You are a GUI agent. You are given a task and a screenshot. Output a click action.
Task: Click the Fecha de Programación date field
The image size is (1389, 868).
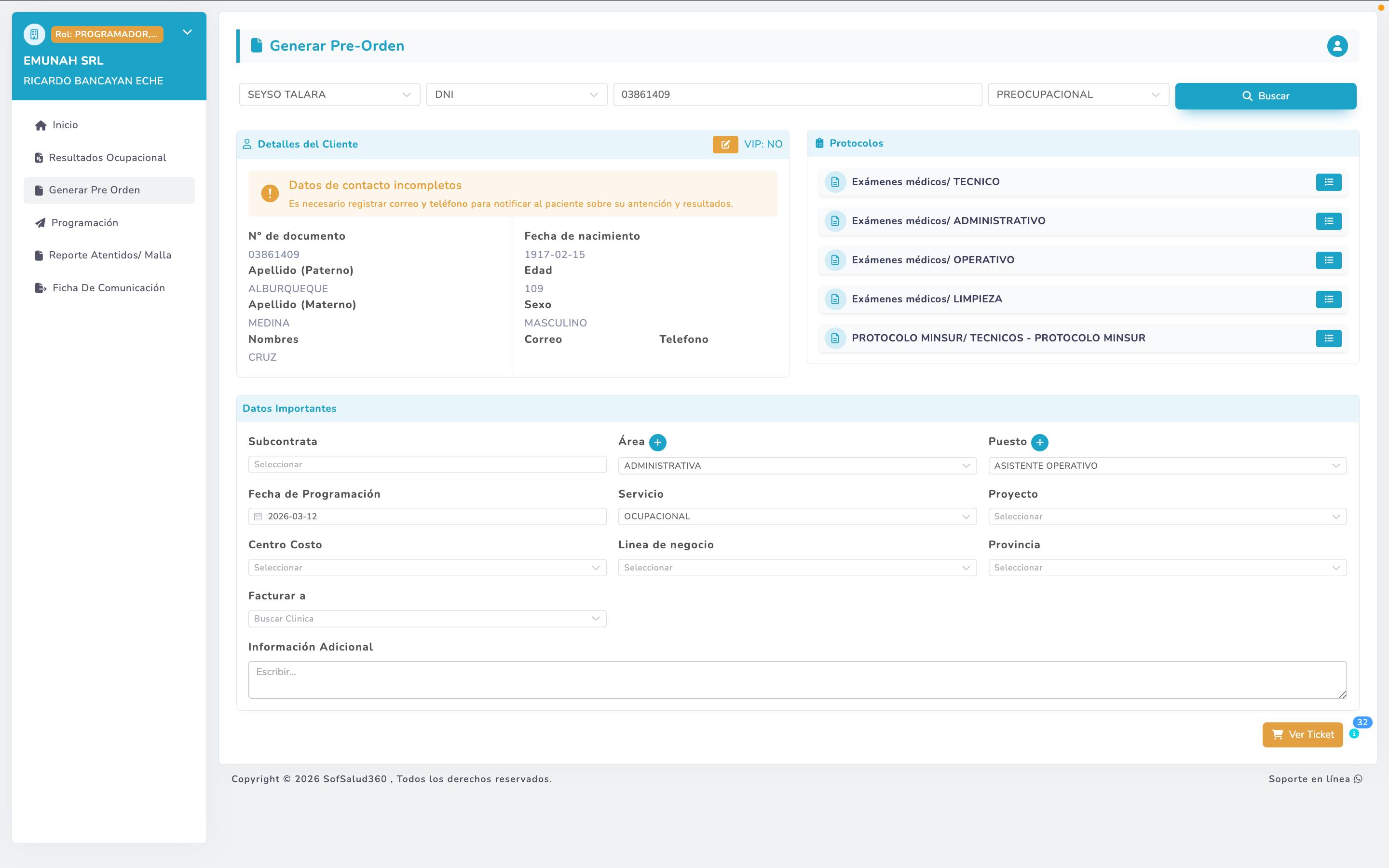(x=427, y=516)
